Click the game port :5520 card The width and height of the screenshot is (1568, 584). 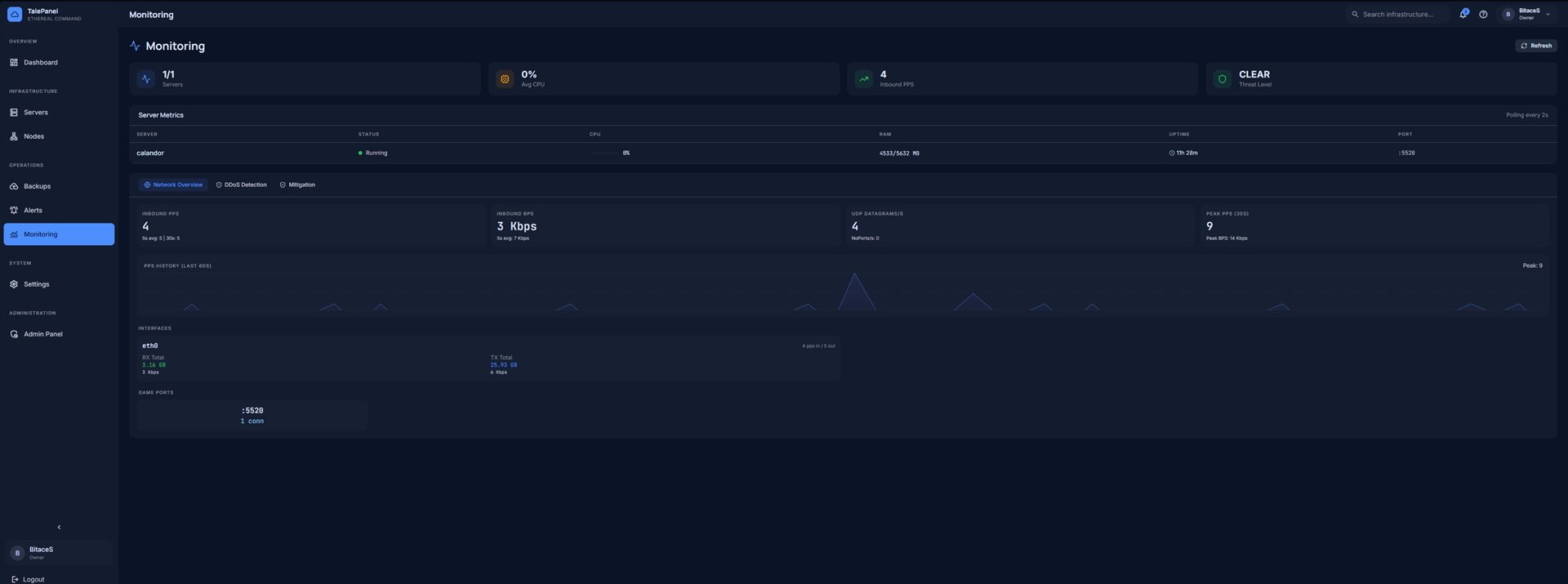252,415
